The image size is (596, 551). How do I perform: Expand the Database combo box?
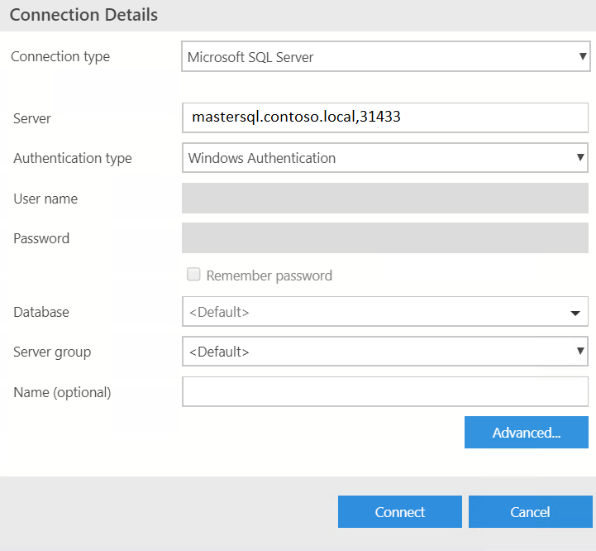(385, 312)
